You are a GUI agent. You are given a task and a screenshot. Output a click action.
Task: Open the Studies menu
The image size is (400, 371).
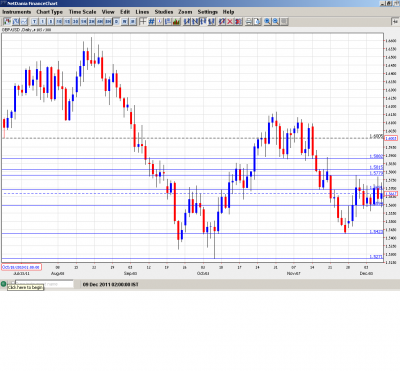[164, 12]
